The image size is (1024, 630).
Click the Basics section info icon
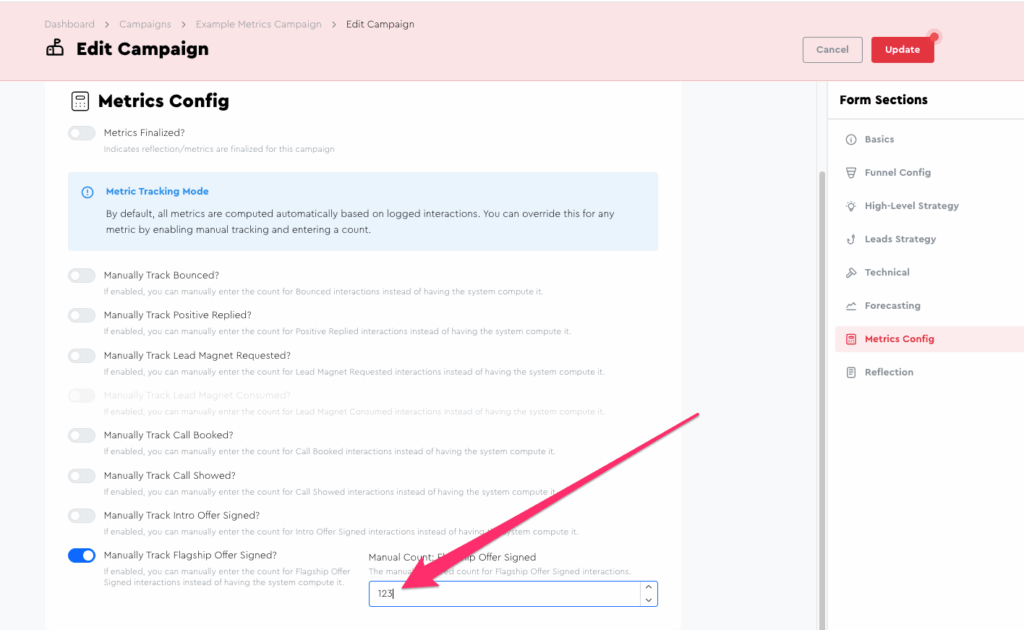click(851, 140)
